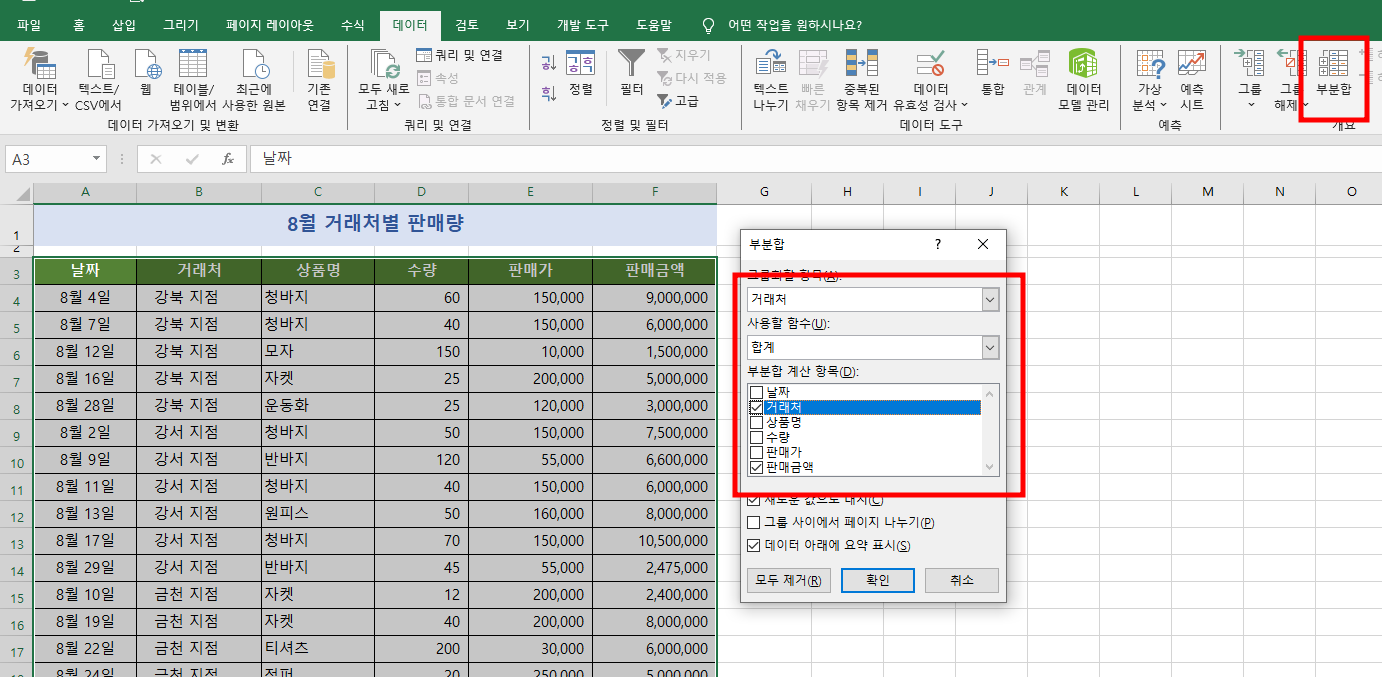The image size is (1382, 677).
Task: Switch to the 보기 tab
Action: 518,25
